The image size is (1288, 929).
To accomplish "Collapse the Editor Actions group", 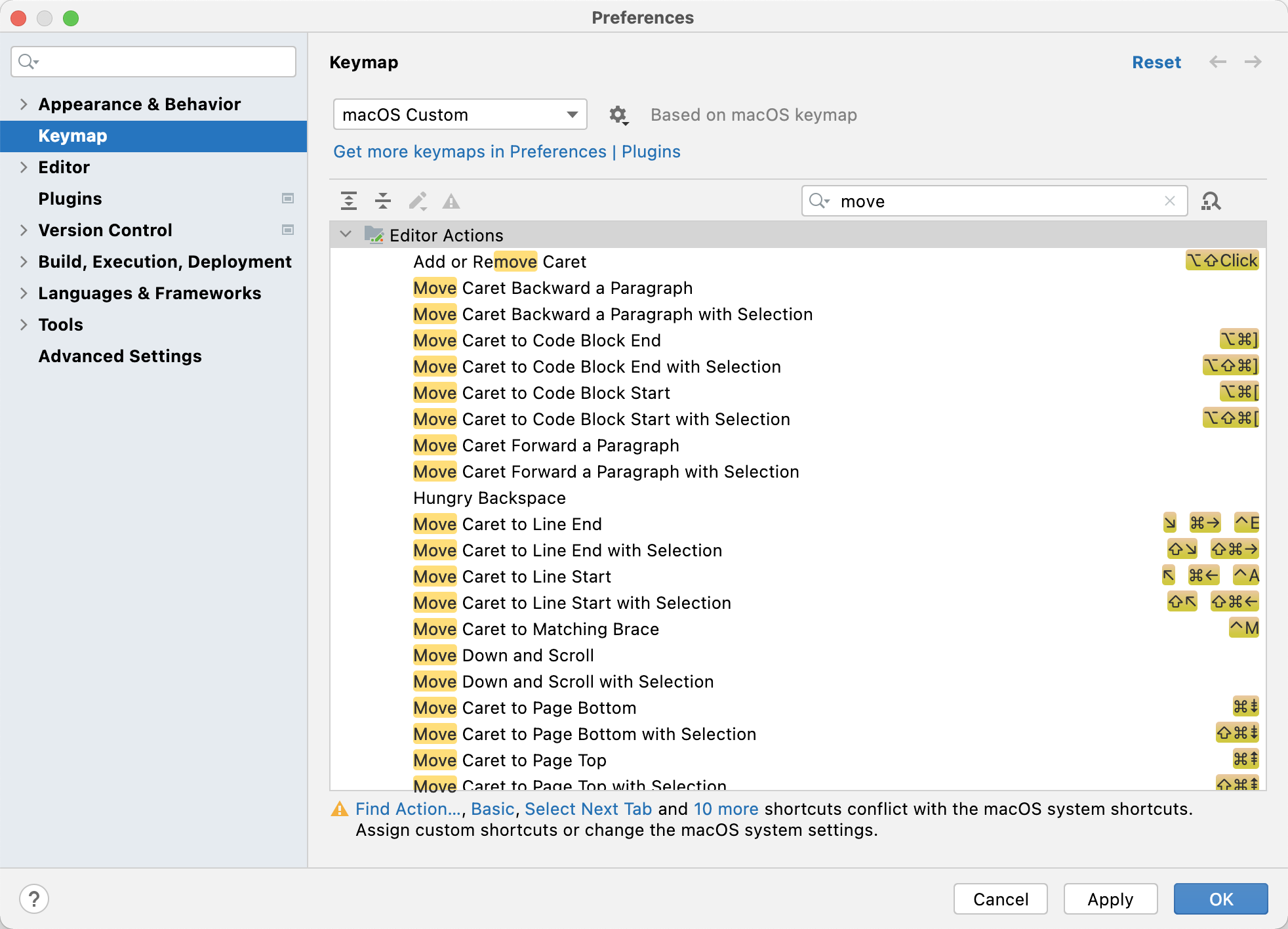I will click(x=346, y=235).
